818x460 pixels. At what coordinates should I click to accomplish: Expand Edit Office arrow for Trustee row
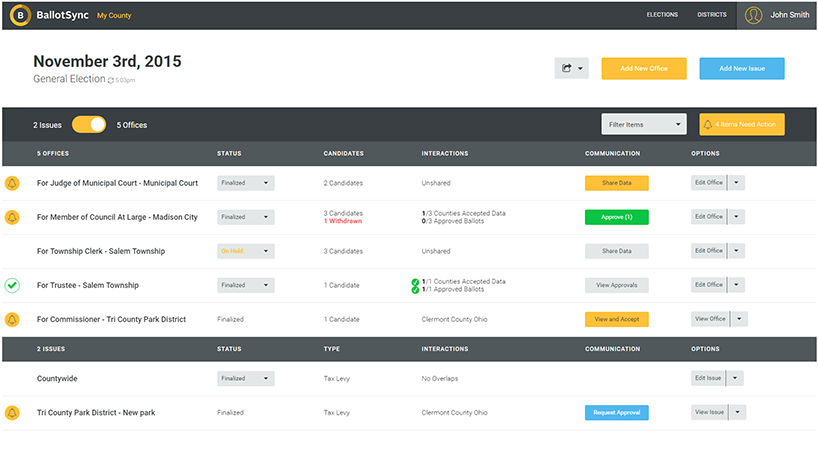737,285
